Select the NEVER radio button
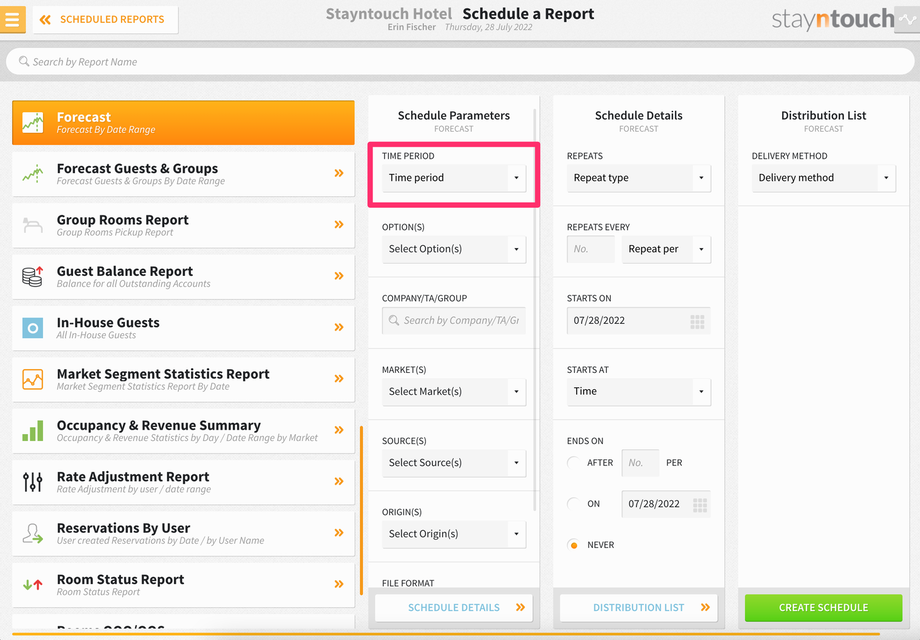The width and height of the screenshot is (920, 640). point(574,545)
